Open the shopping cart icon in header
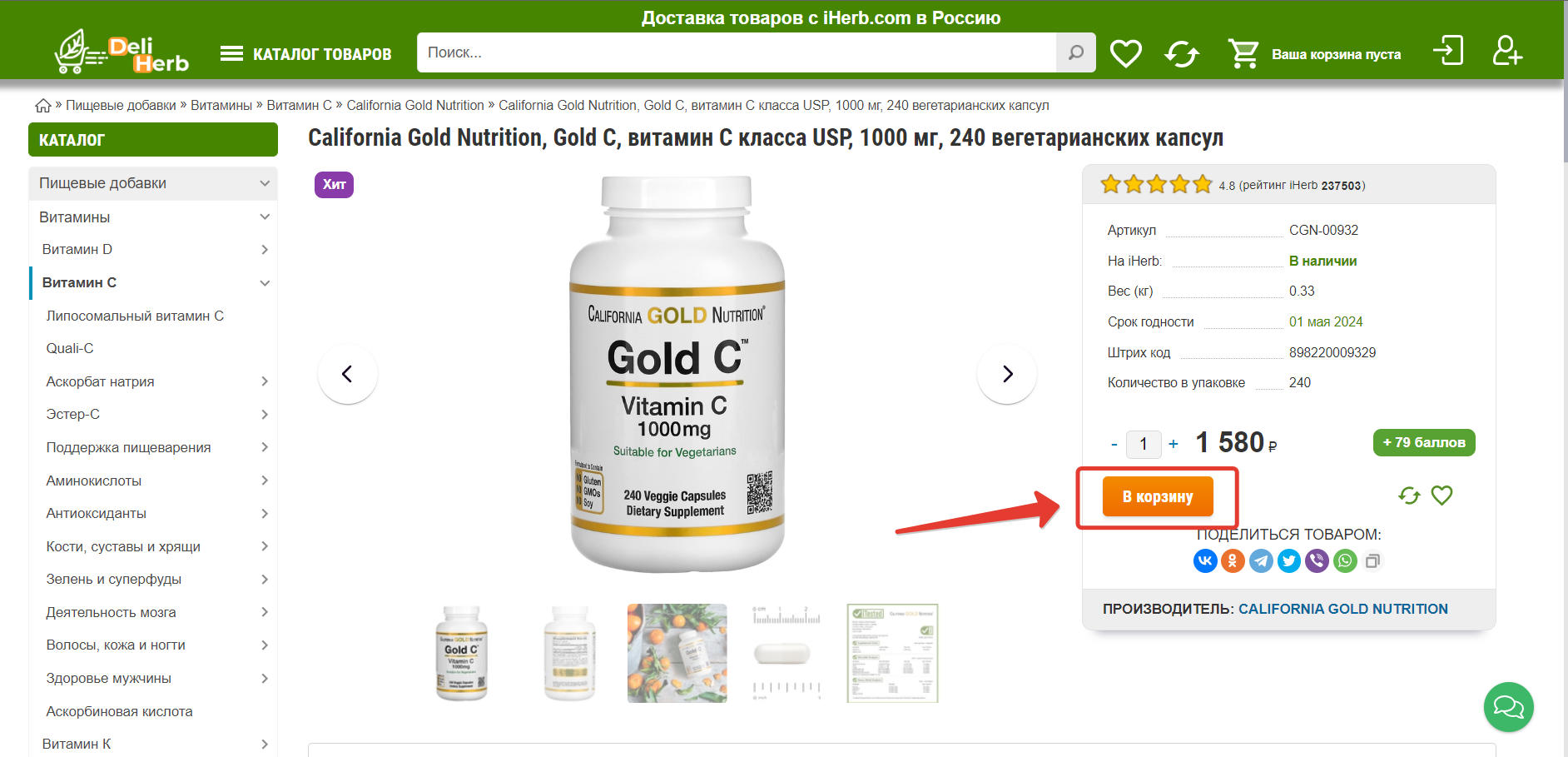Screen dimensions: 1568x757 click(x=1243, y=53)
